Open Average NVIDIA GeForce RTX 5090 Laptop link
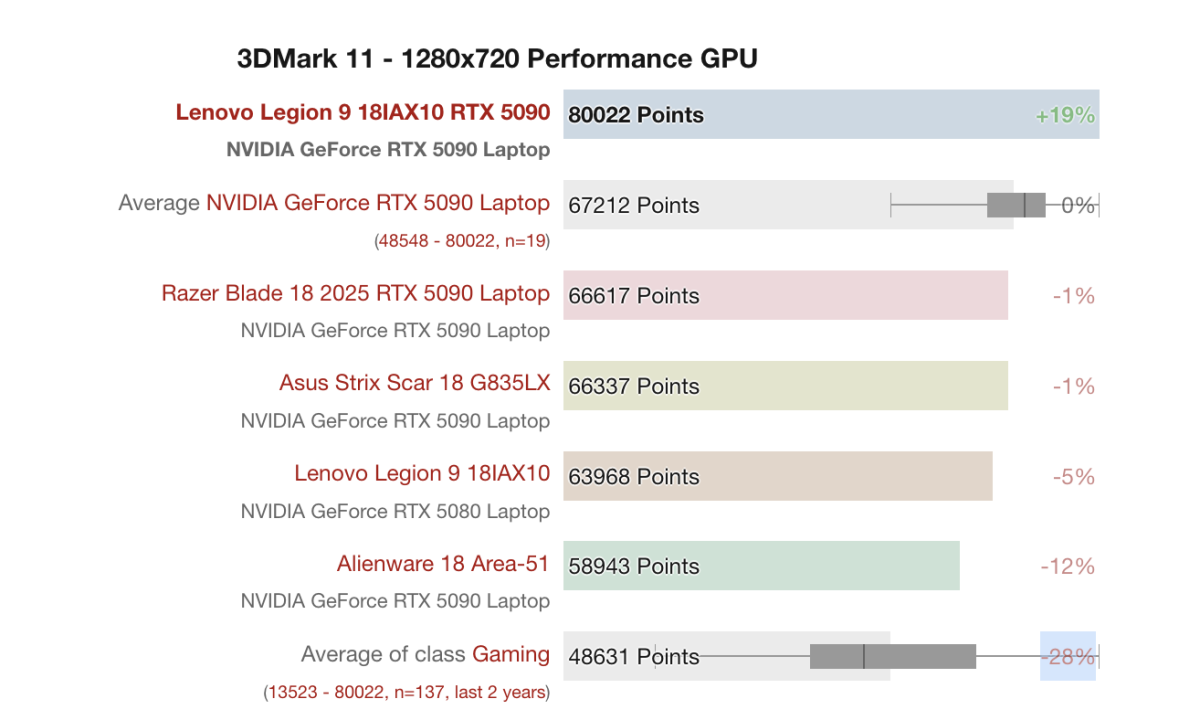 coord(377,203)
